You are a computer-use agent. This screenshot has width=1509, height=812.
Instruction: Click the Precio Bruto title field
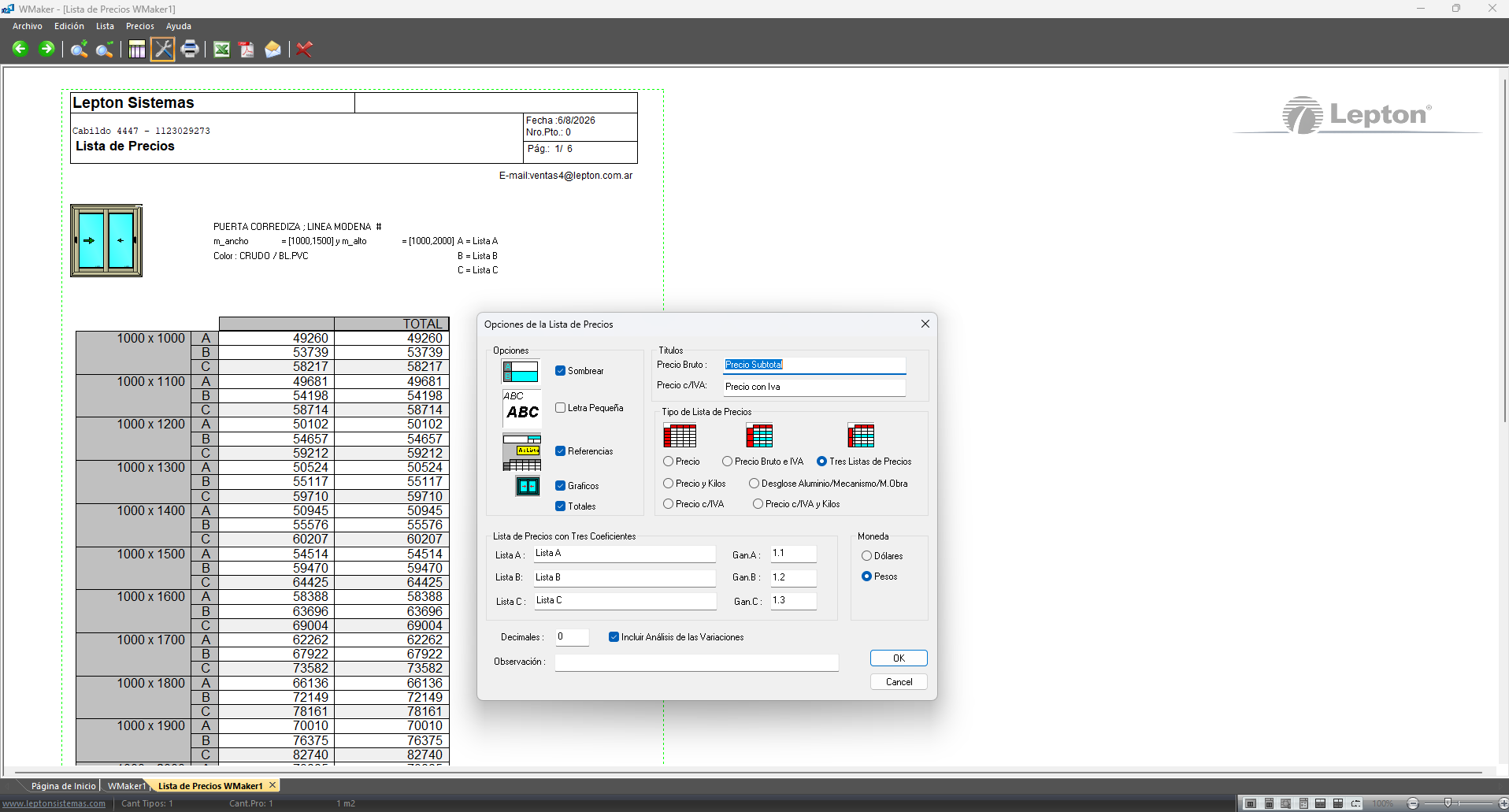(x=814, y=365)
